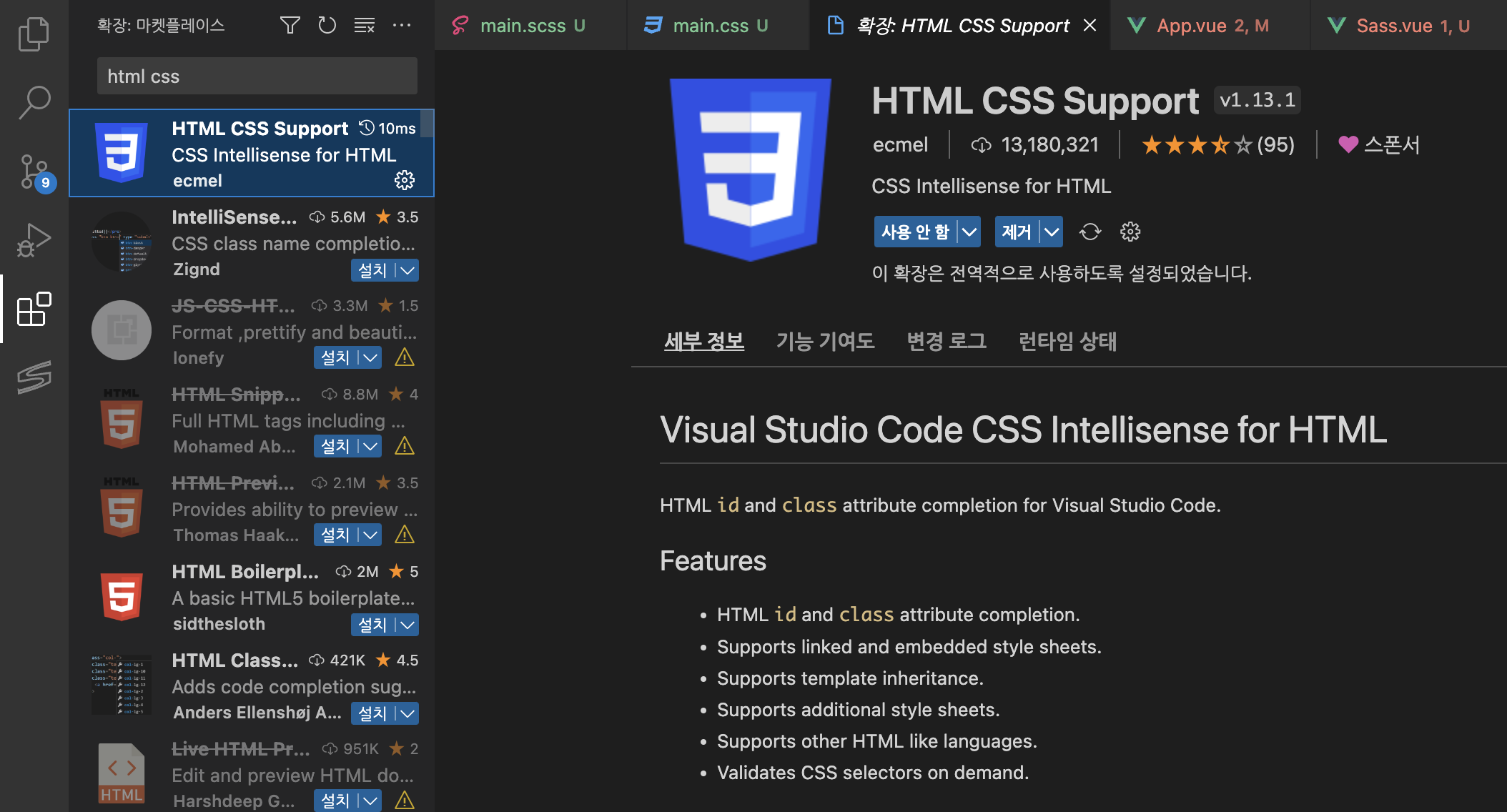The image size is (1507, 812).
Task: Install the IntelliSense for CSS extension by Zignd
Action: [372, 270]
